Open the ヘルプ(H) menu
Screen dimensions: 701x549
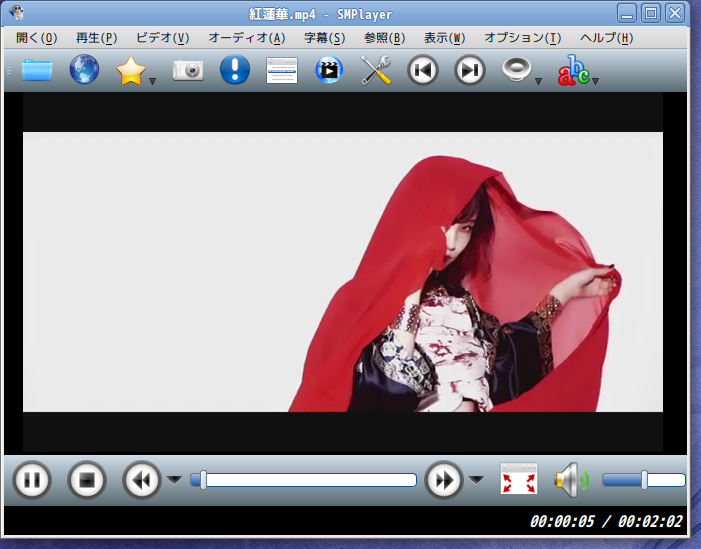[607, 38]
